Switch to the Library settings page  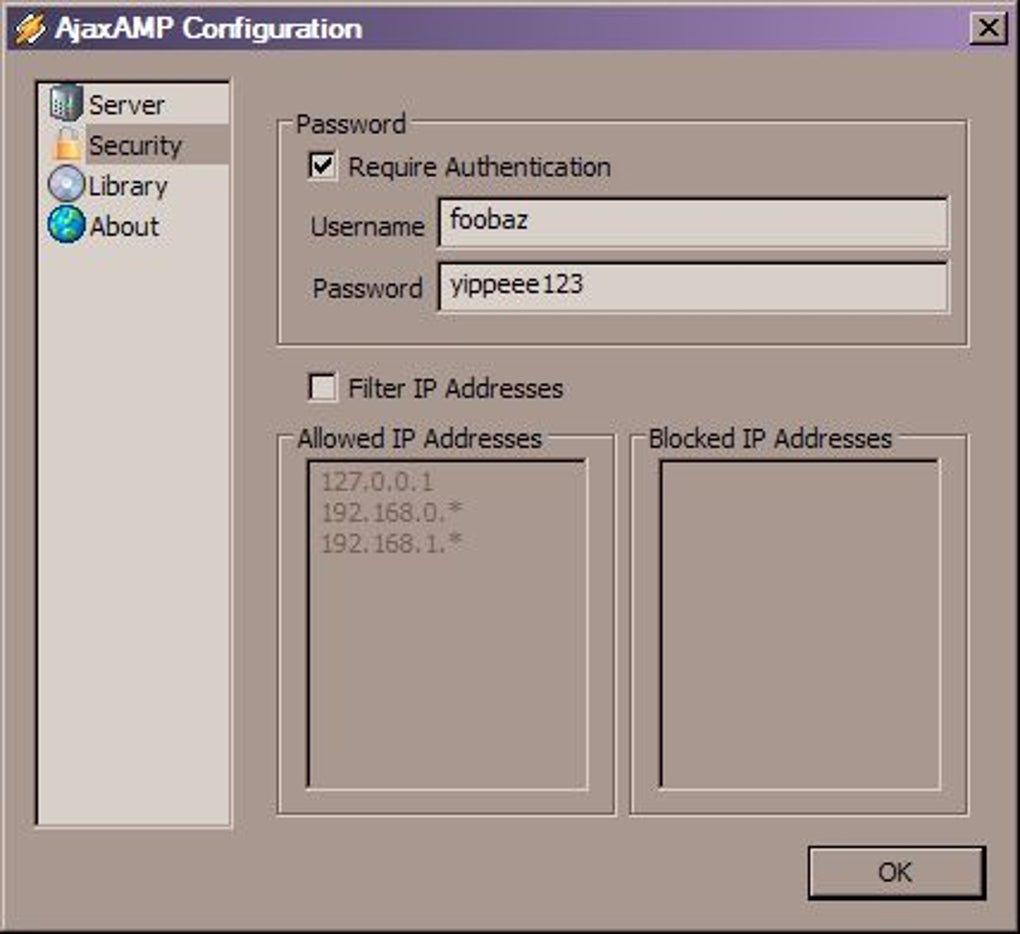pyautogui.click(x=128, y=186)
